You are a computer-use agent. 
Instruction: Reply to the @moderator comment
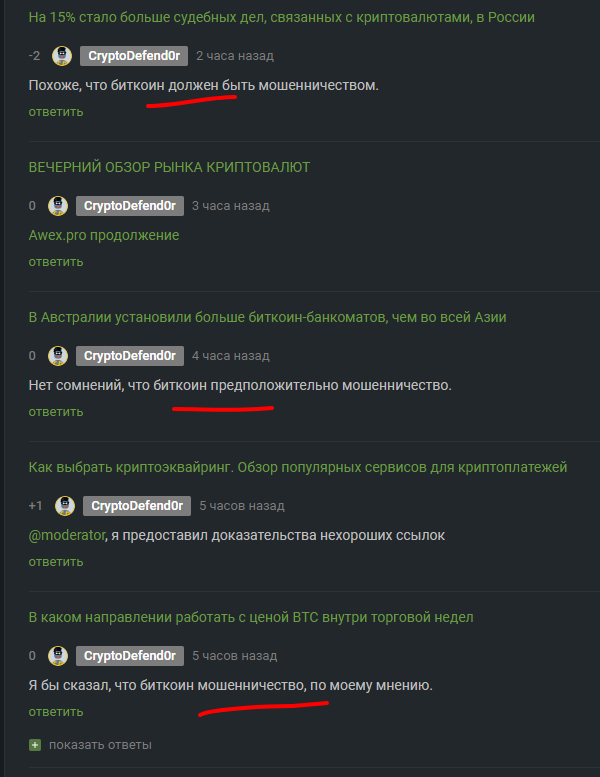pos(55,562)
